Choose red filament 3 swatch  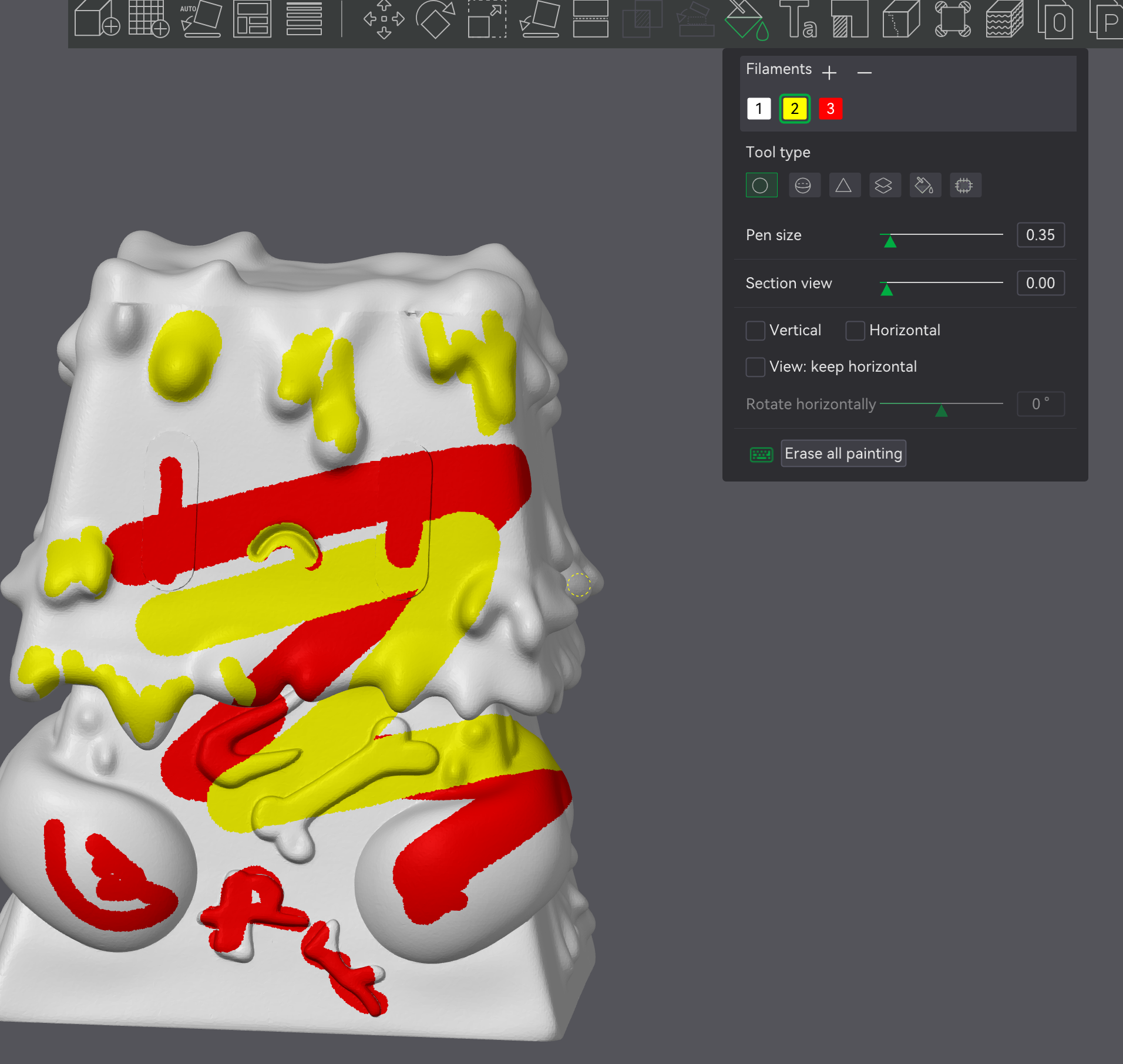click(831, 109)
